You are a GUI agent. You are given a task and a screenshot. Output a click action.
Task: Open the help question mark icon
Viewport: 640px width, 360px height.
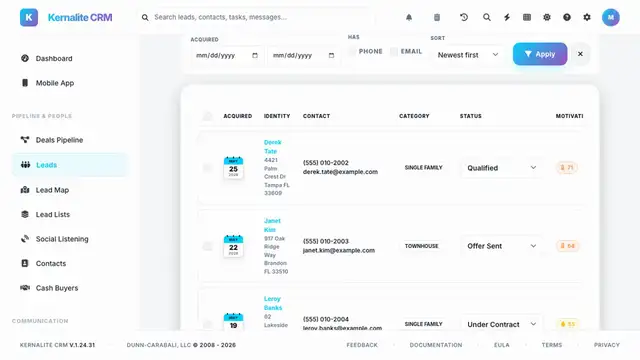click(x=567, y=18)
